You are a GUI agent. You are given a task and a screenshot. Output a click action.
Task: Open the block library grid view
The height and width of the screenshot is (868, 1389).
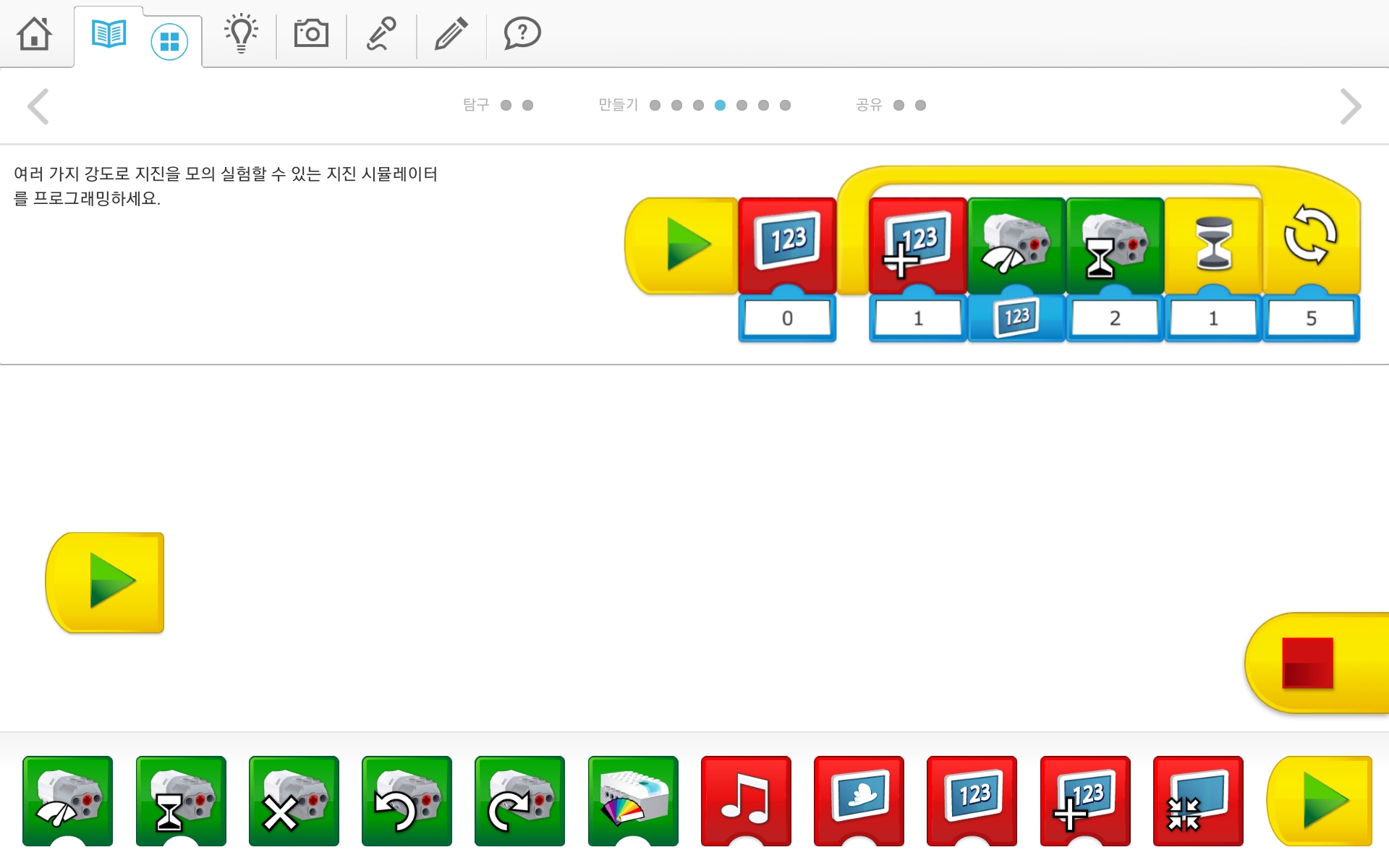point(169,42)
